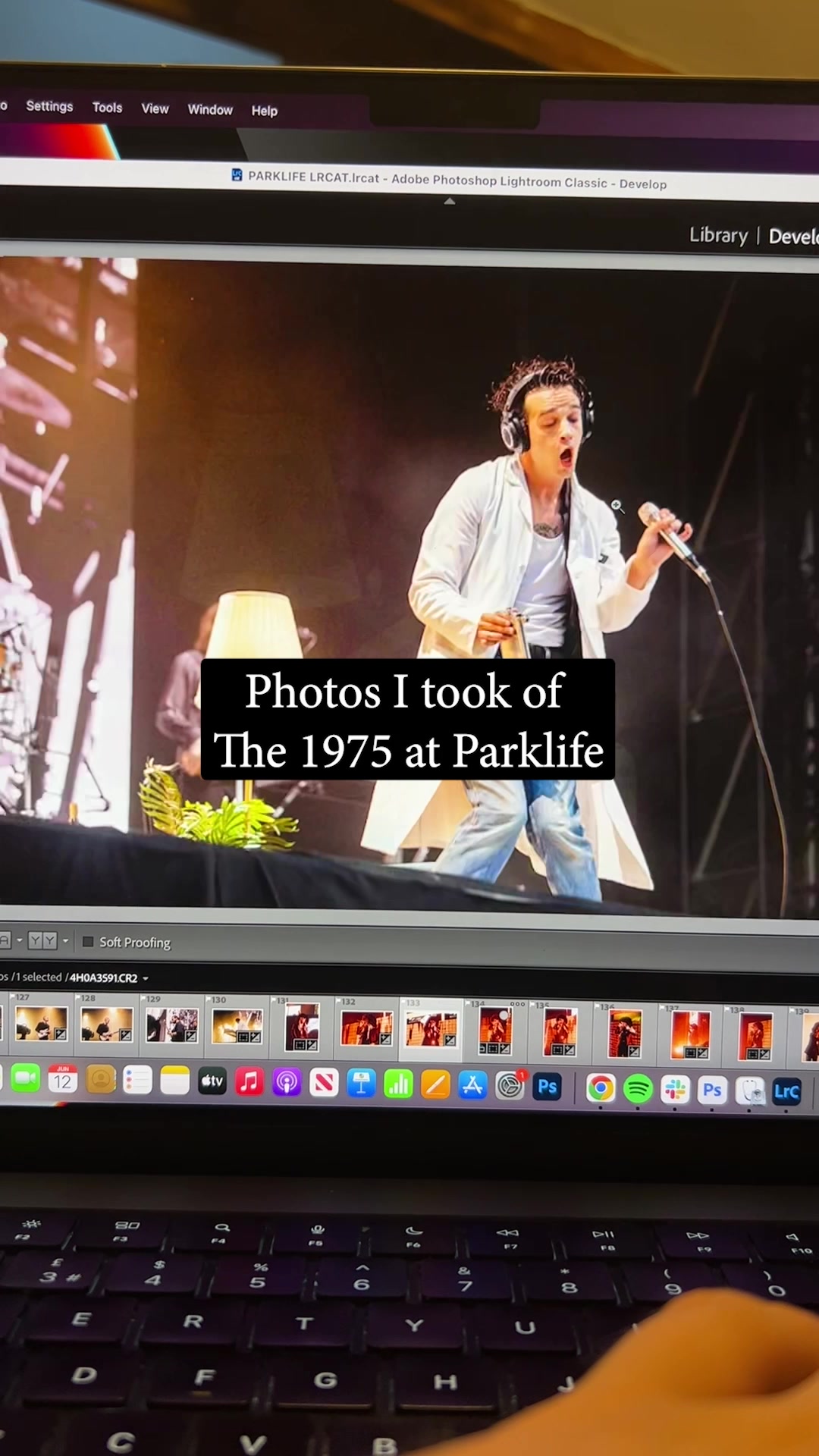
Task: Select filmstrip thumbnail 128
Action: pos(106,1024)
